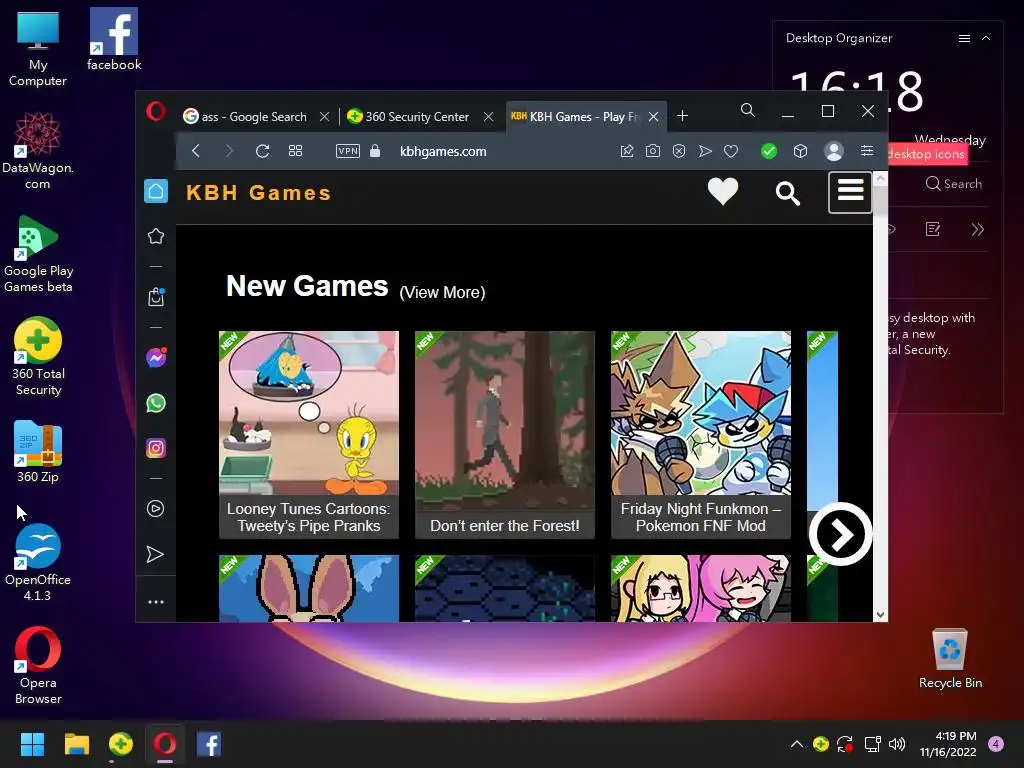Open Friday Night Funkmon Pokemon FNF Mod

[701, 434]
